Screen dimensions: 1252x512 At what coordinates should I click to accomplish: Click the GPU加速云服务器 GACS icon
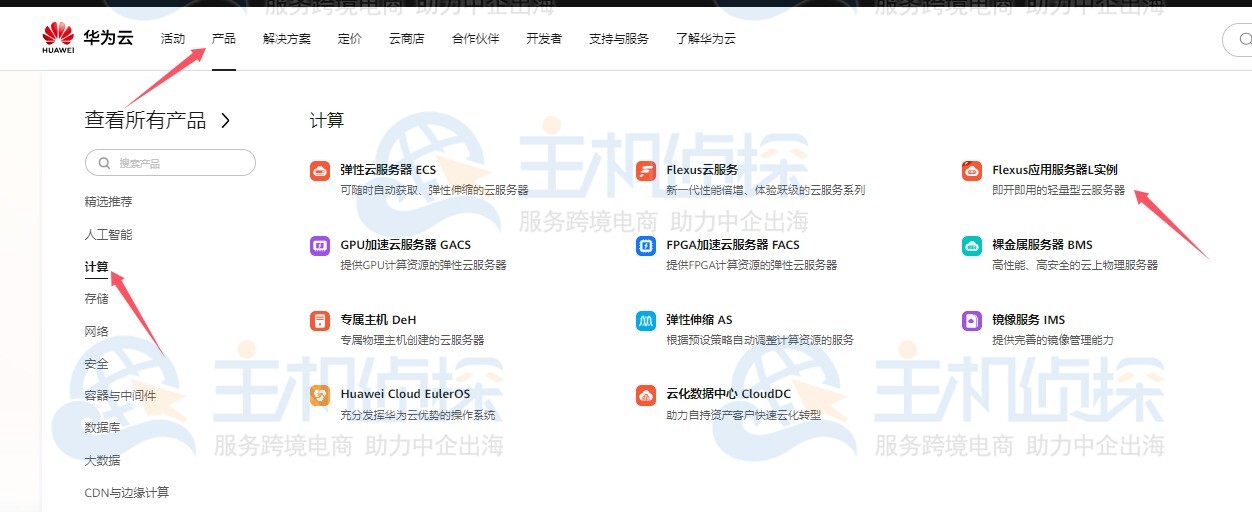[x=320, y=246]
